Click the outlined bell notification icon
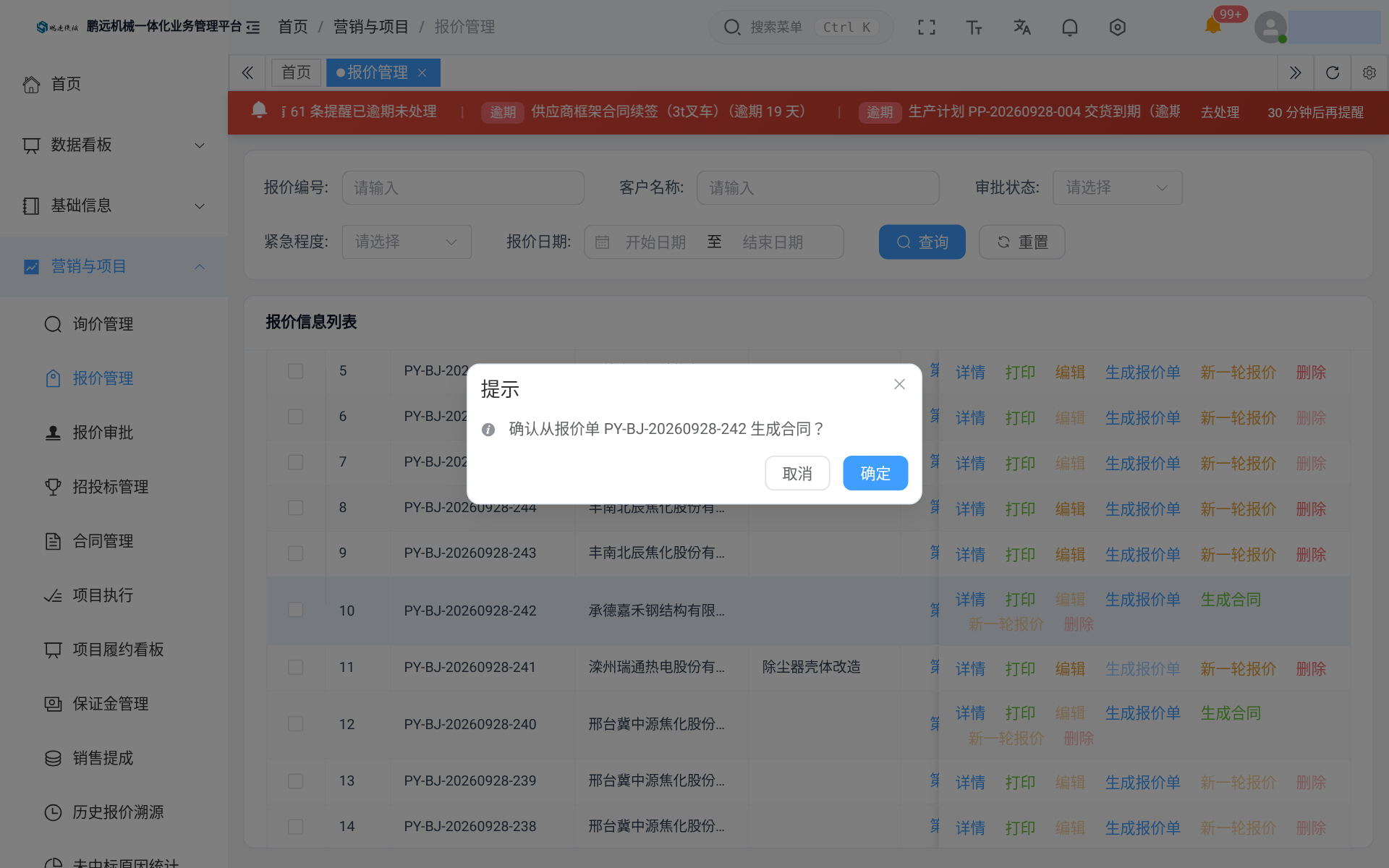 1069,27
